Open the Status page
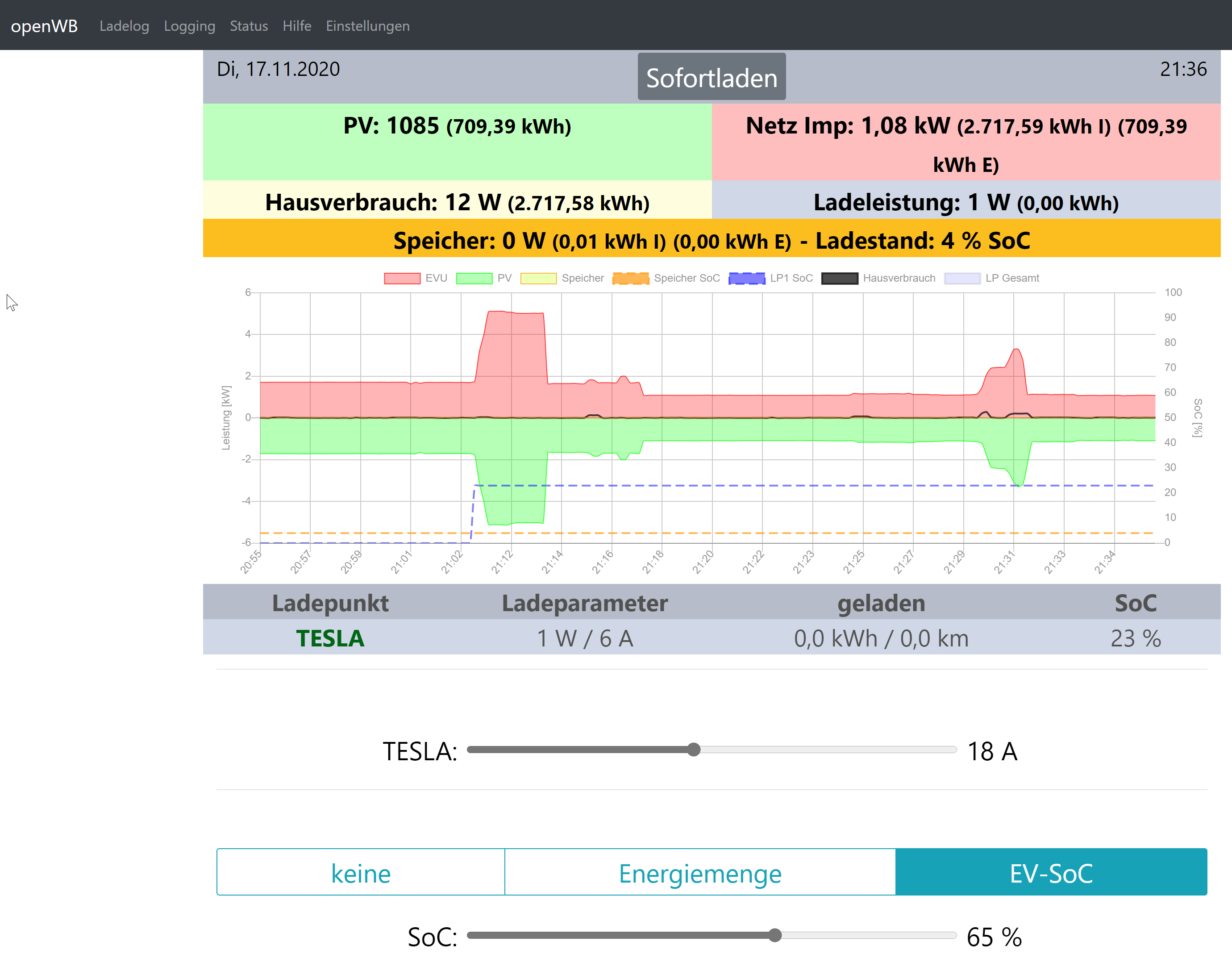This screenshot has width=1232, height=954. (x=249, y=26)
